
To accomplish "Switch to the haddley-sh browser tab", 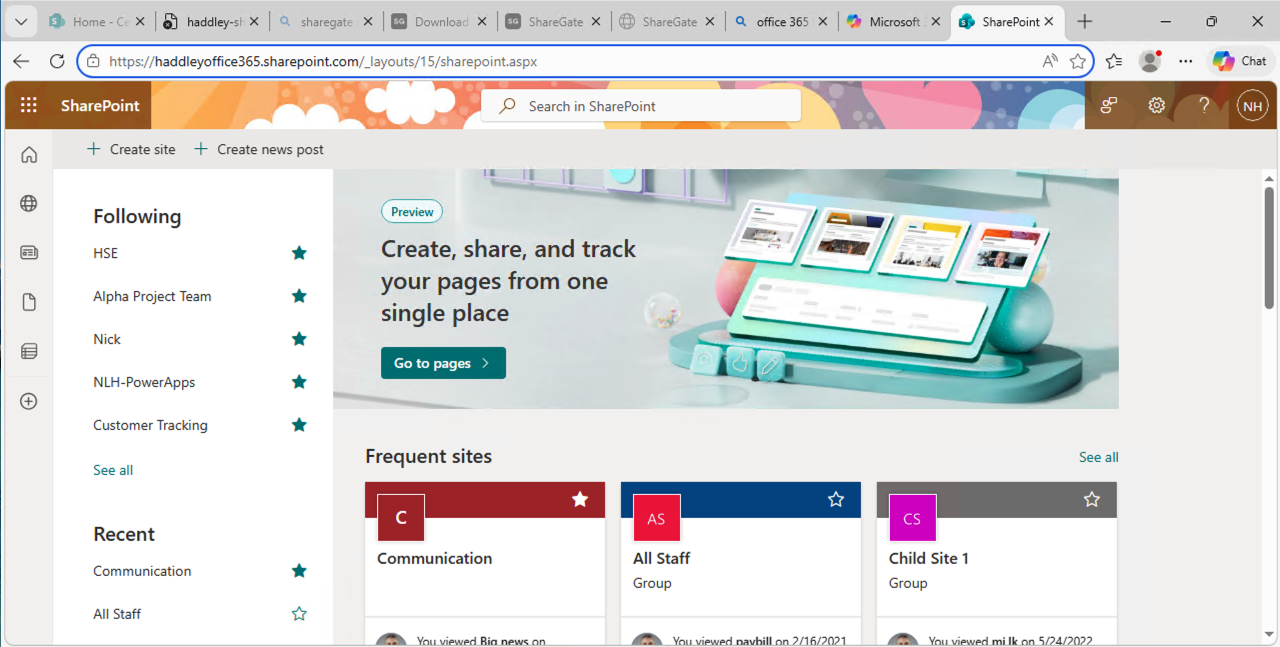I will point(212,21).
